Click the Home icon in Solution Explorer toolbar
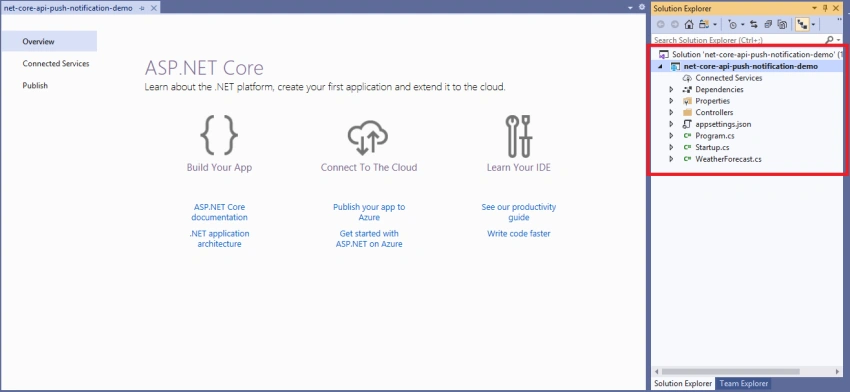The width and height of the screenshot is (850, 392). [x=689, y=24]
